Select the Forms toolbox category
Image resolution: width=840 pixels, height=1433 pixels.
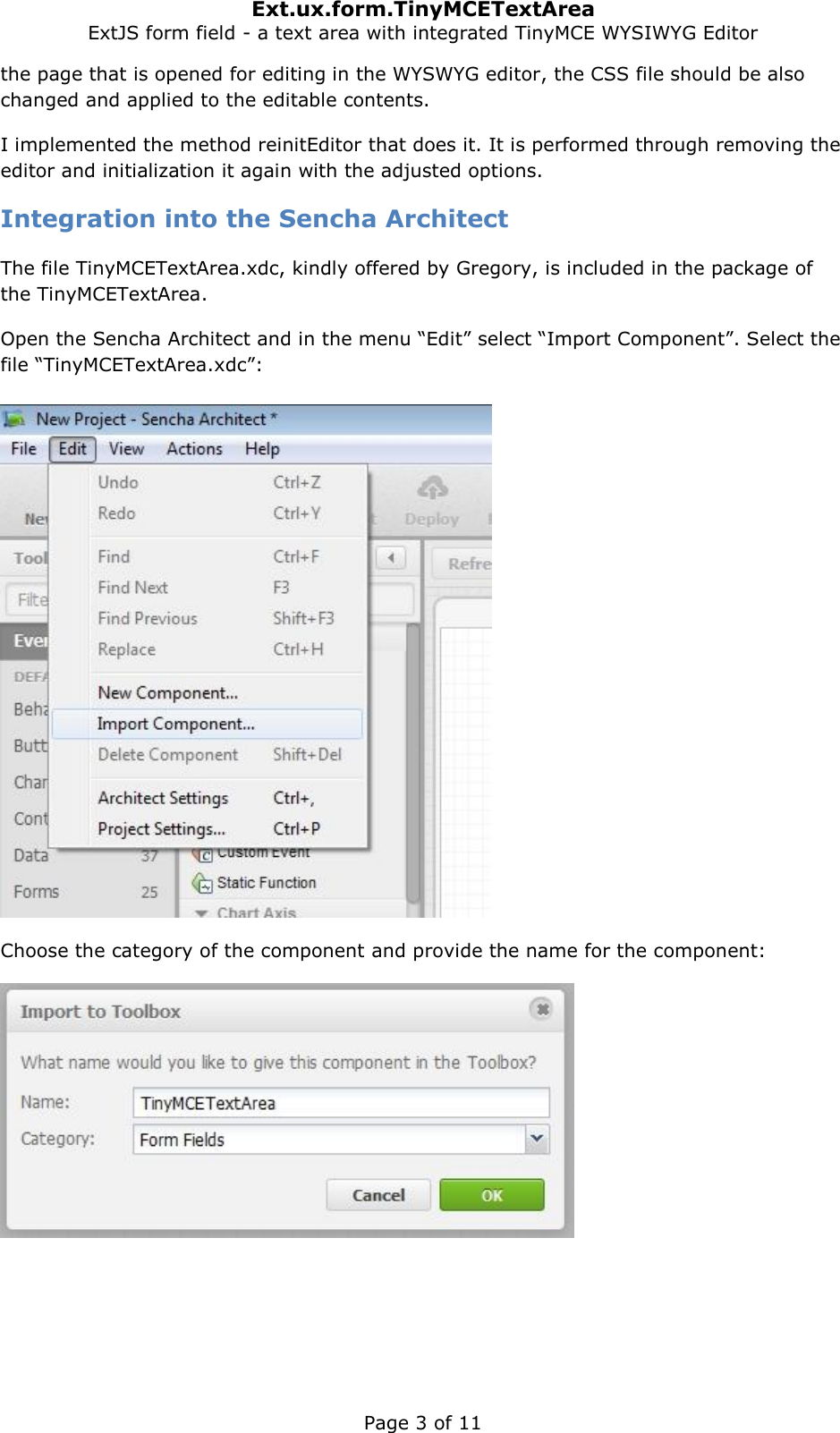point(86,892)
